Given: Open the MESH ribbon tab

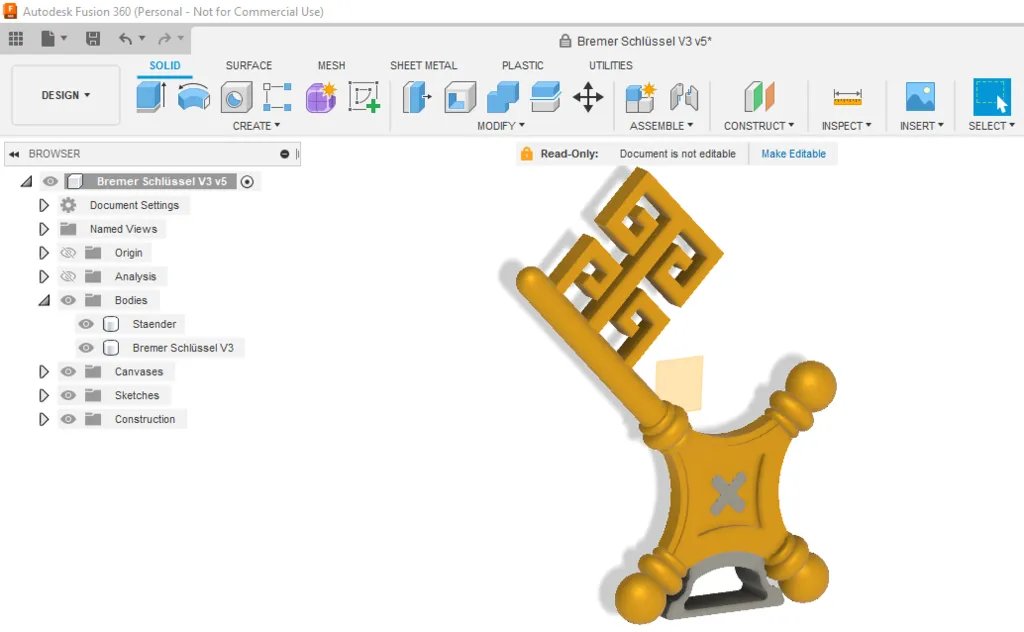Looking at the screenshot, I should pos(331,65).
